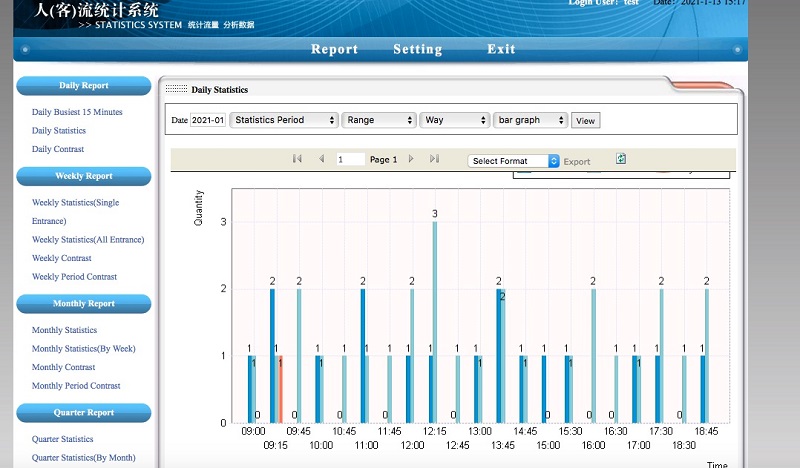Open Daily Statistics in the sidebar
Screen dimensions: 800x468
[x=59, y=131]
